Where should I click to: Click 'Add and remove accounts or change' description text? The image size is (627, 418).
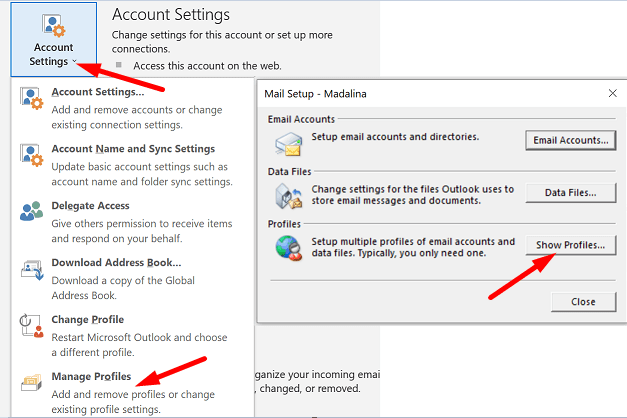click(x=137, y=110)
